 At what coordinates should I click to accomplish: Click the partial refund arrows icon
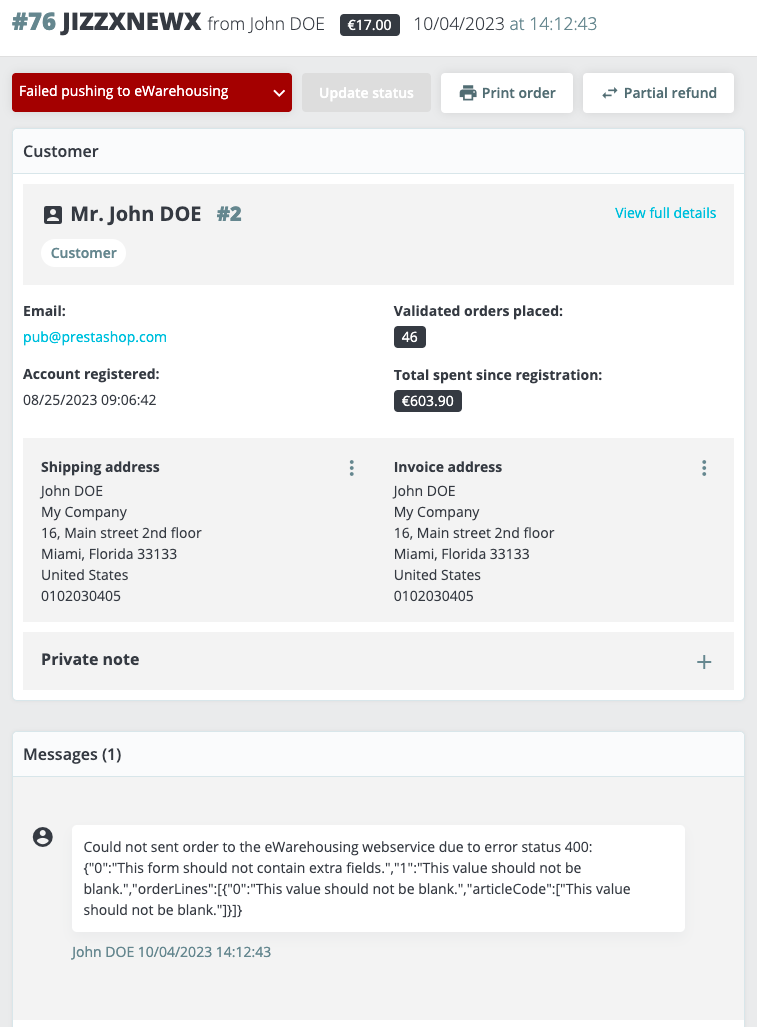[x=609, y=93]
